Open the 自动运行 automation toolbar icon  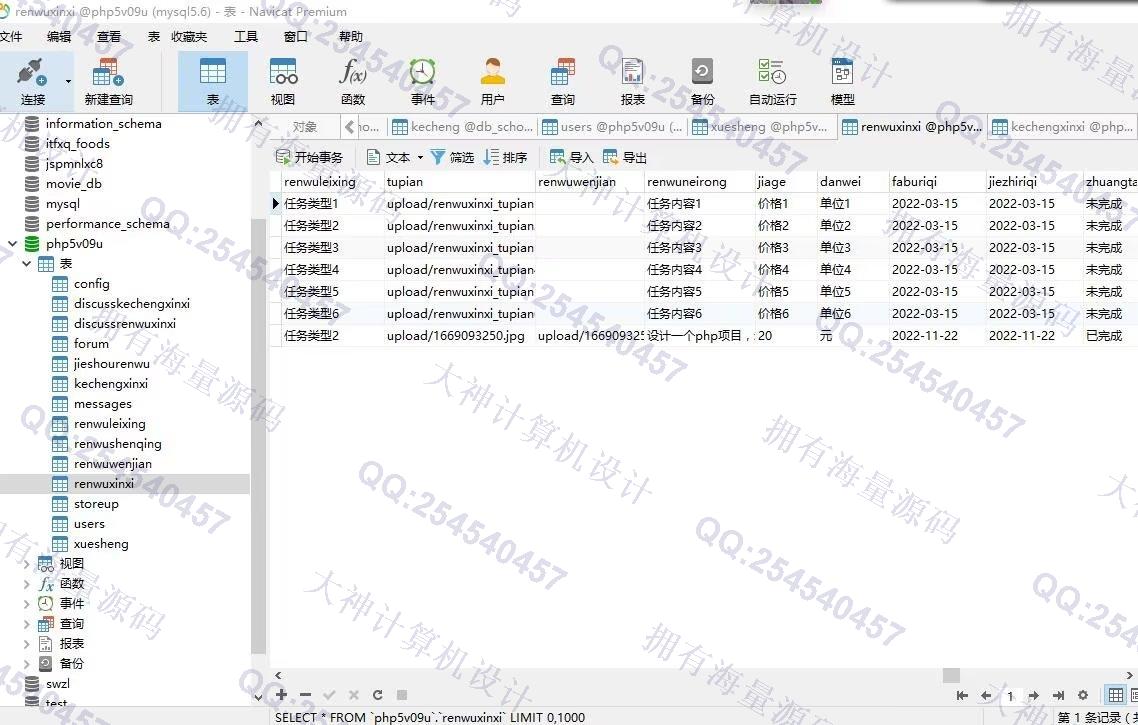(772, 81)
